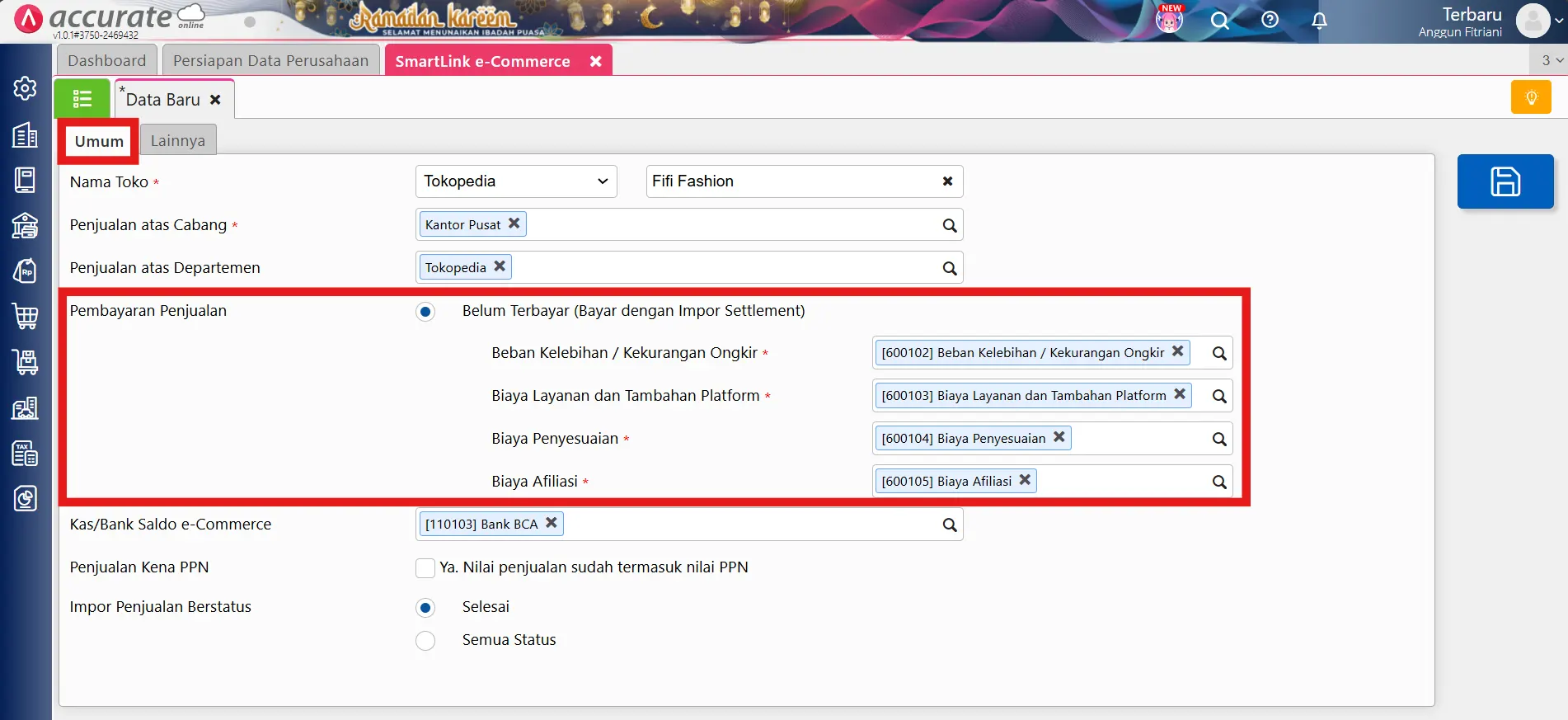
Task: Close the SmartLink e-Commerce tab
Action: (595, 61)
